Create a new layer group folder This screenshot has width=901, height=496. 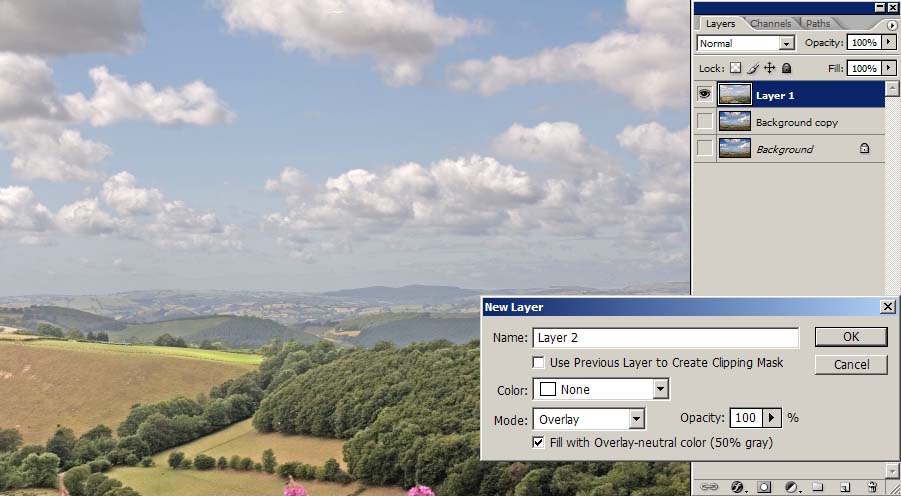coord(818,487)
